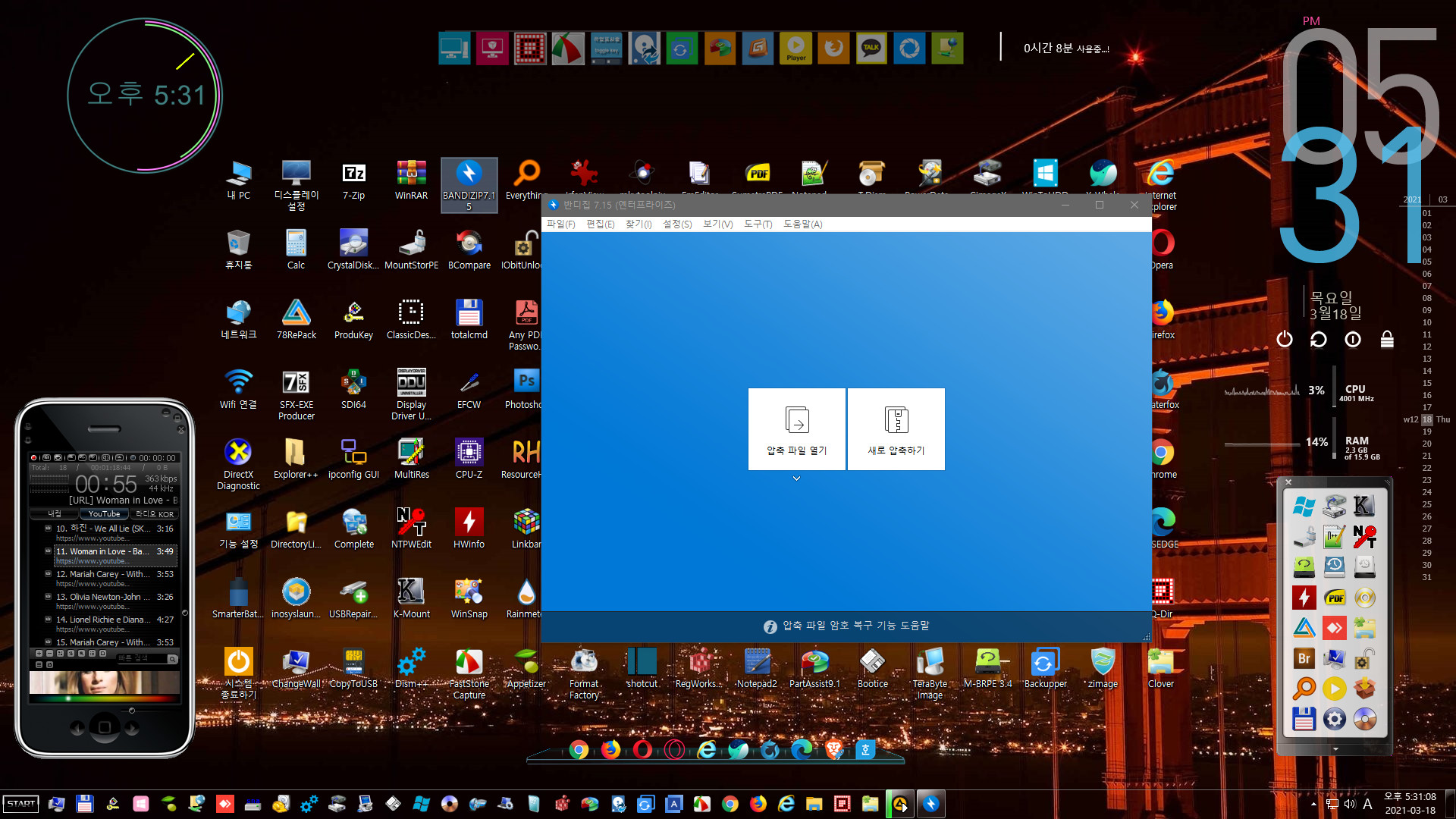Click the WinRAR desktop icon
Viewport: 1456px width, 819px height.
click(x=411, y=181)
